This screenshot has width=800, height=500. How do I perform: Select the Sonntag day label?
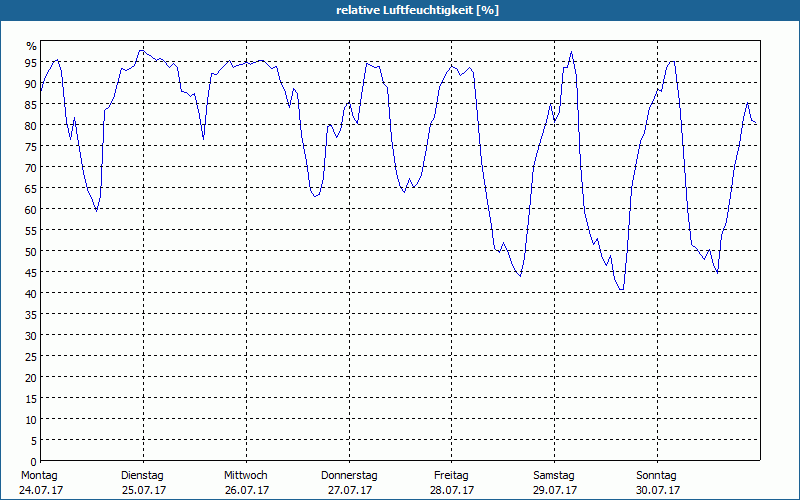(656, 475)
